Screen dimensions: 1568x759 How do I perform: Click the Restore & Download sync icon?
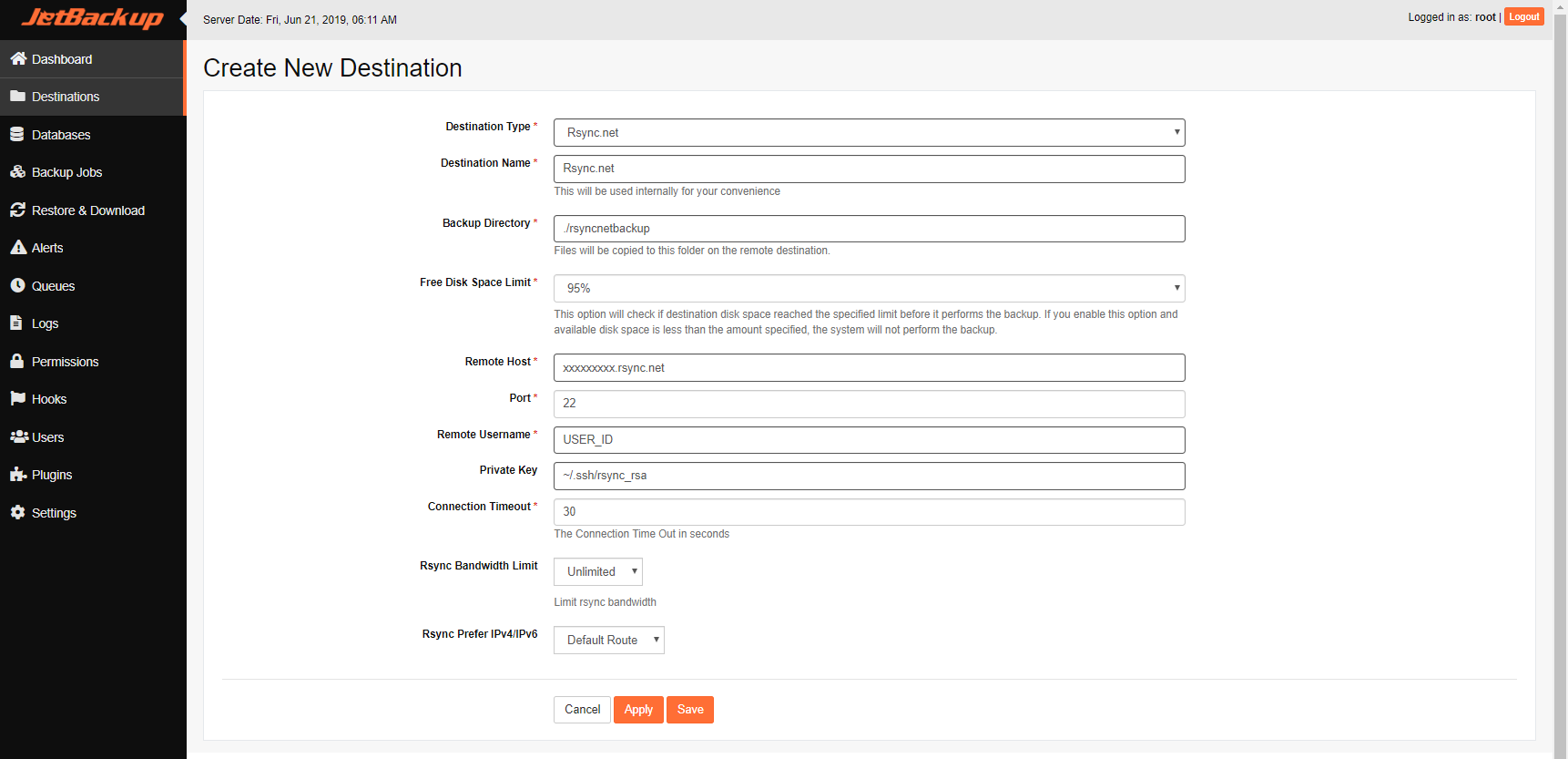click(17, 210)
